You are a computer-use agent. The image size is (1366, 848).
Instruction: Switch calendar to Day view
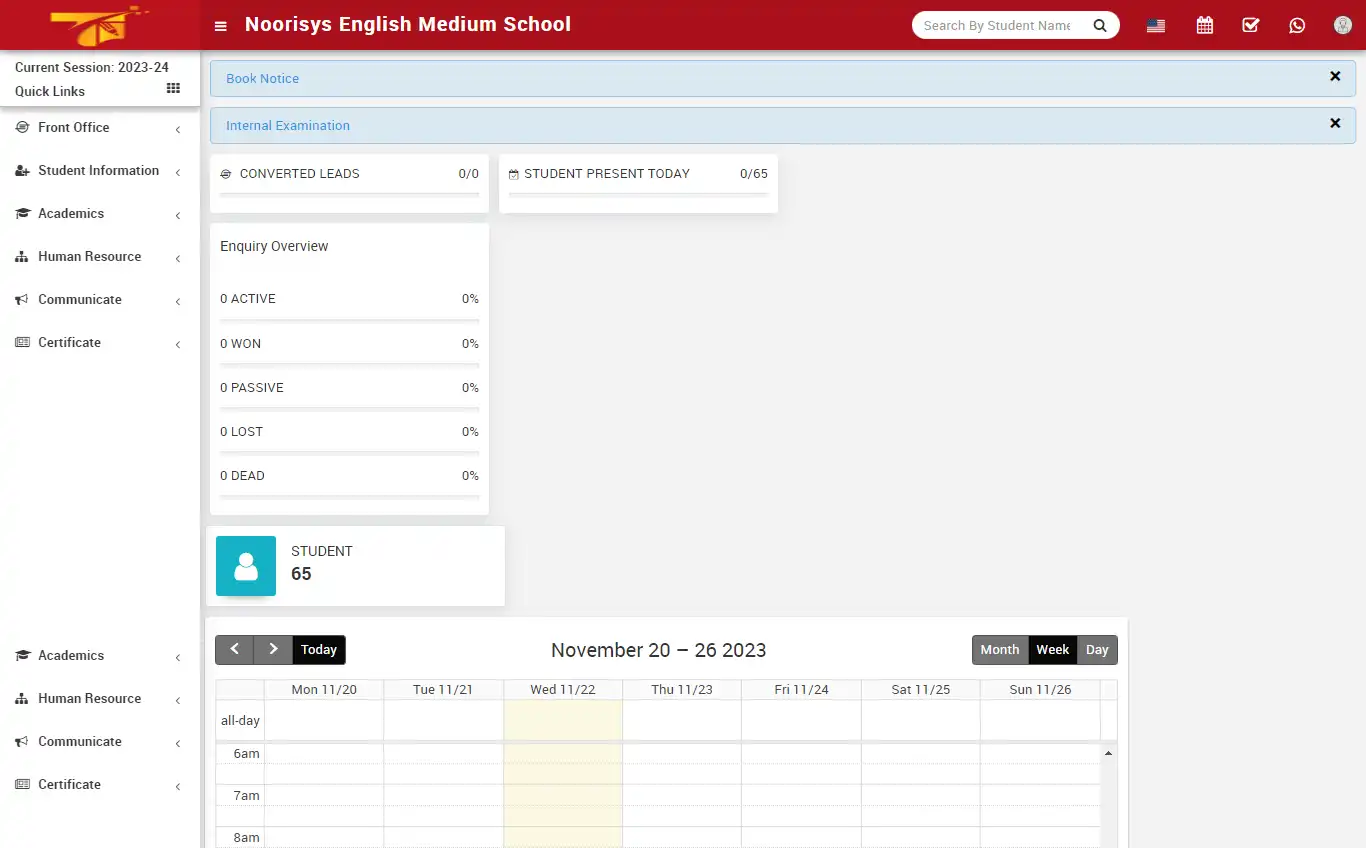click(x=1097, y=649)
